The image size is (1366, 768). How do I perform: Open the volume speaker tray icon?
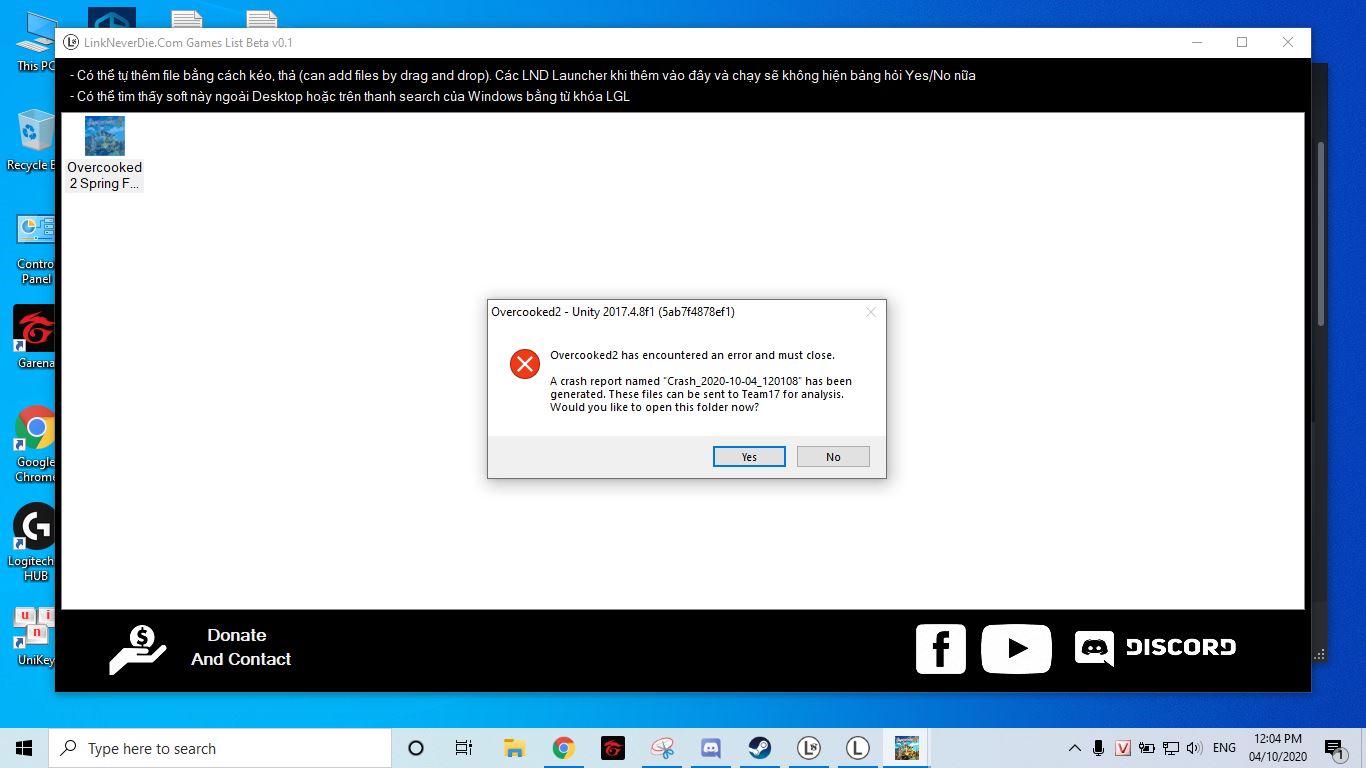tap(1193, 748)
